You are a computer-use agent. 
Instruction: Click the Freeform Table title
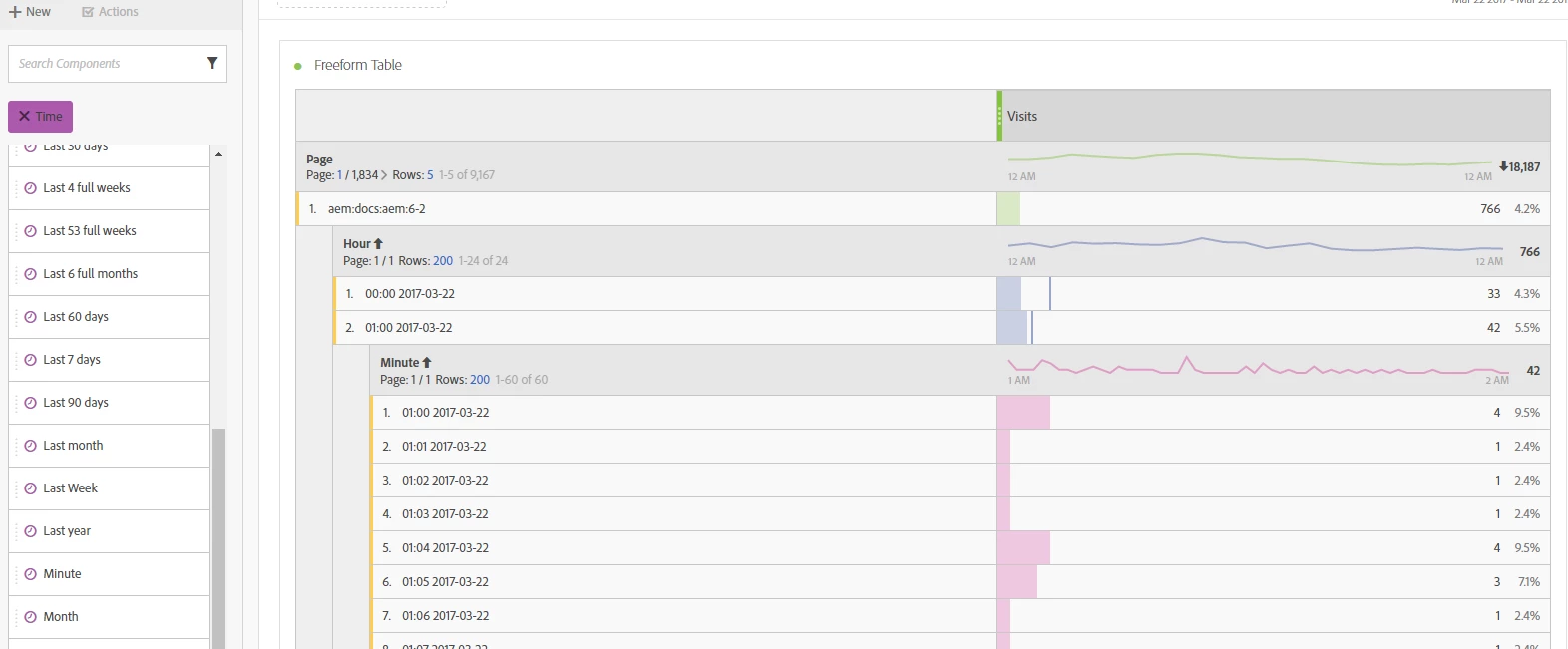click(x=358, y=65)
